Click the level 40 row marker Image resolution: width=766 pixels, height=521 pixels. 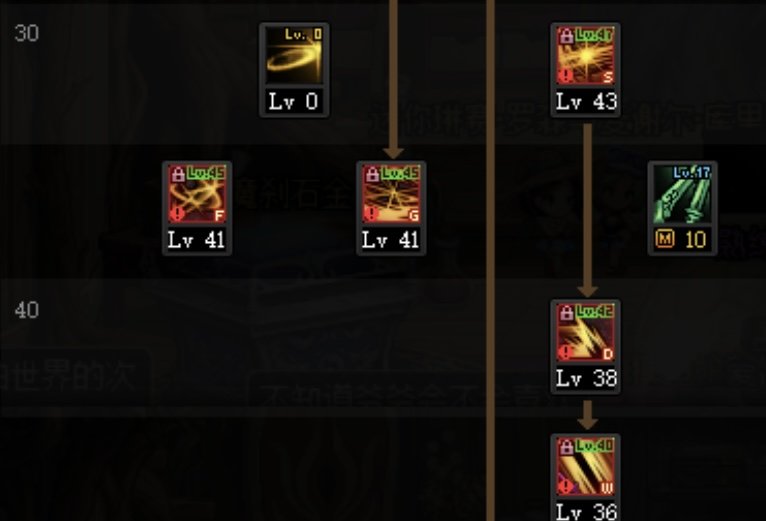pos(26,310)
